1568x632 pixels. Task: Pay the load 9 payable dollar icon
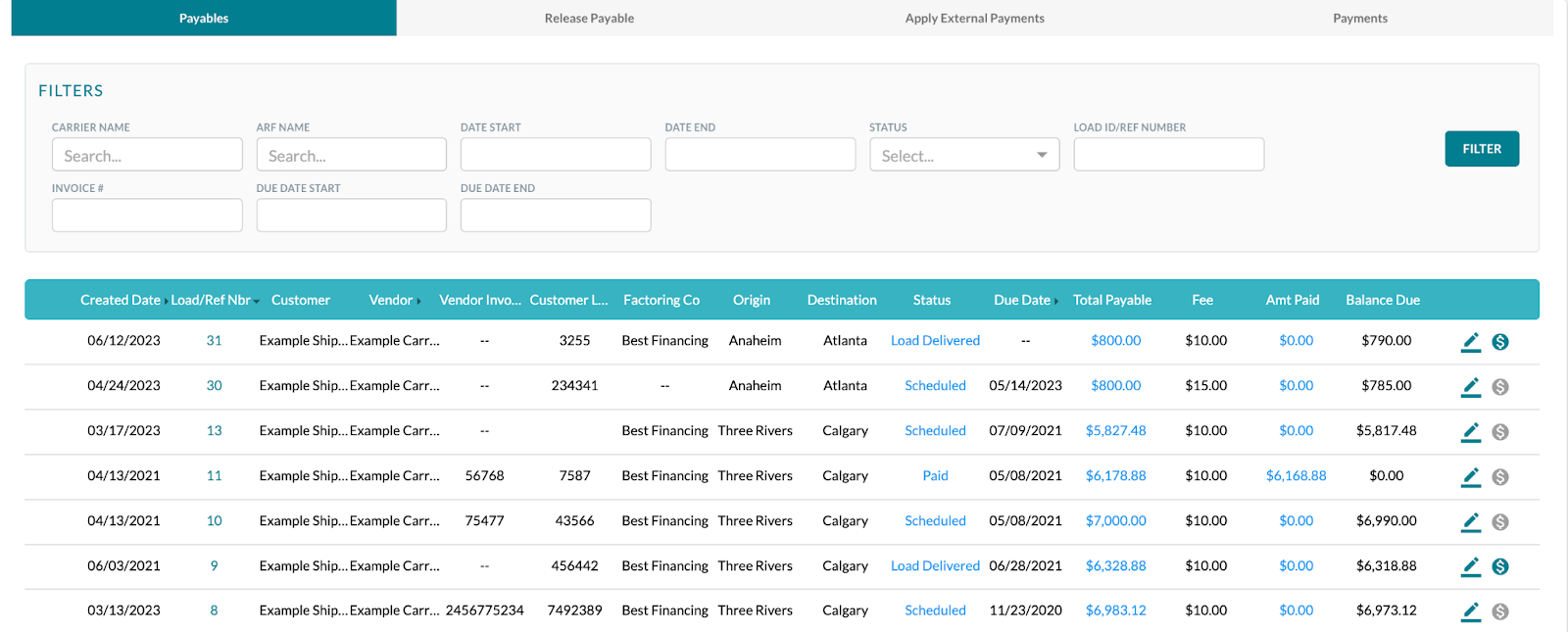coord(1500,566)
